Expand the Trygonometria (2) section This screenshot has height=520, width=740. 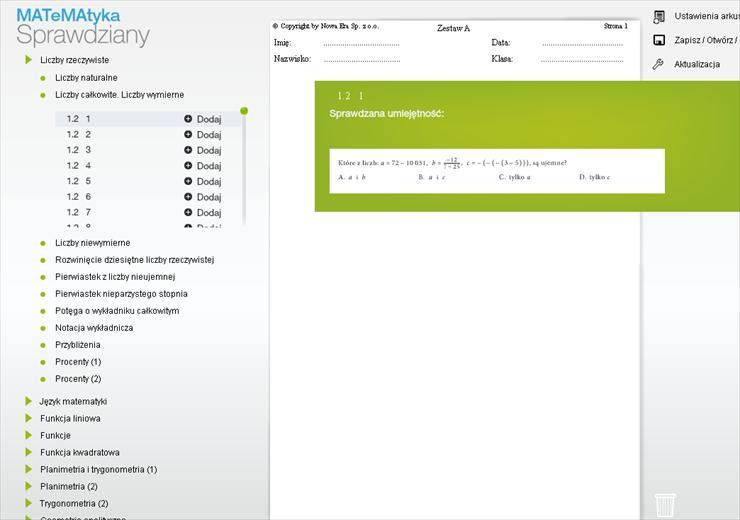click(x=28, y=503)
